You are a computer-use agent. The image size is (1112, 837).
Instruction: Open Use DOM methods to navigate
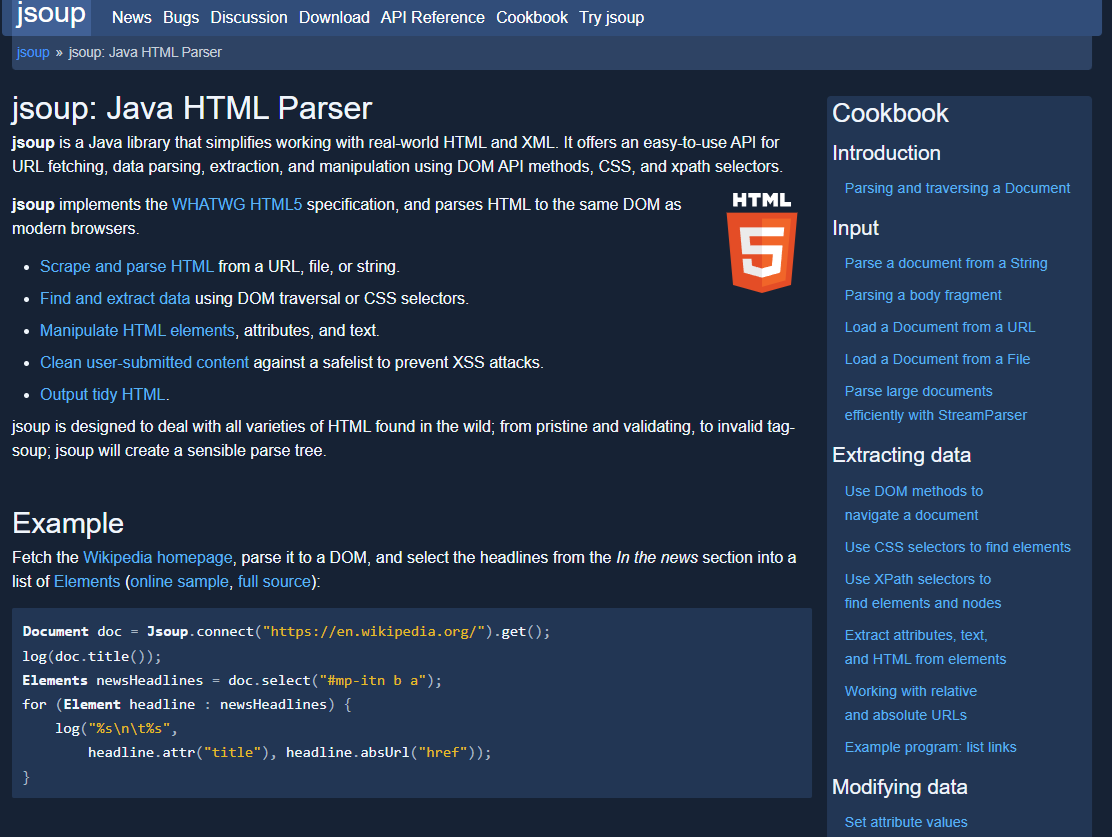coord(913,503)
